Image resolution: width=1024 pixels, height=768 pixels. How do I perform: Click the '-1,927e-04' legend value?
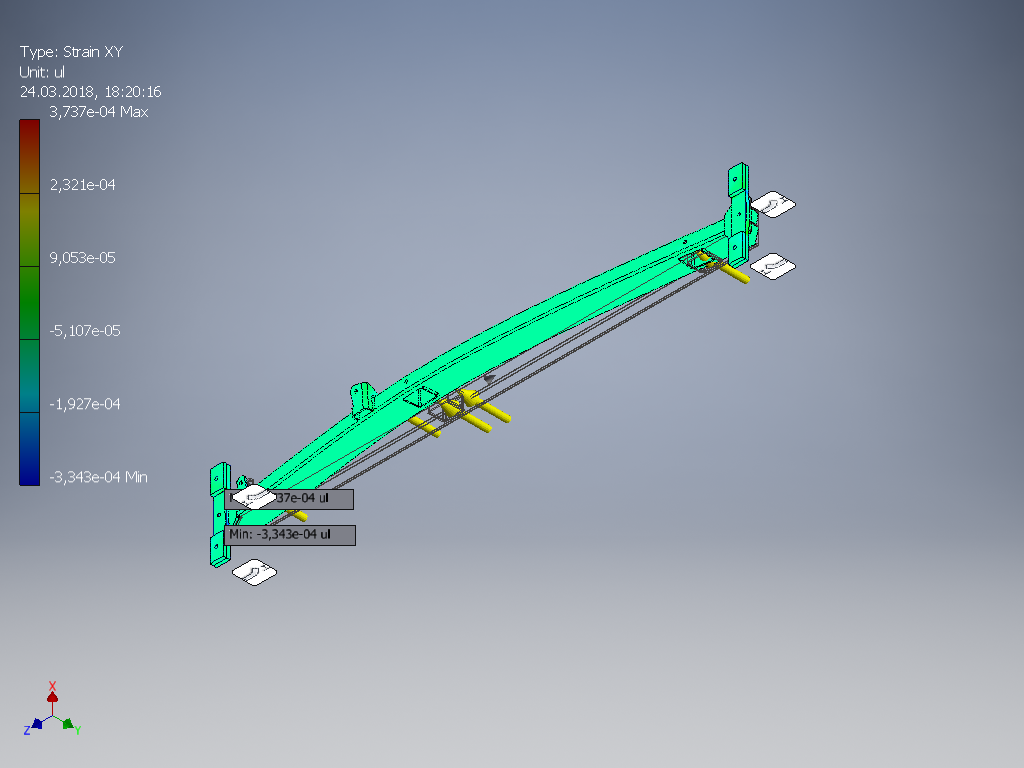click(85, 404)
